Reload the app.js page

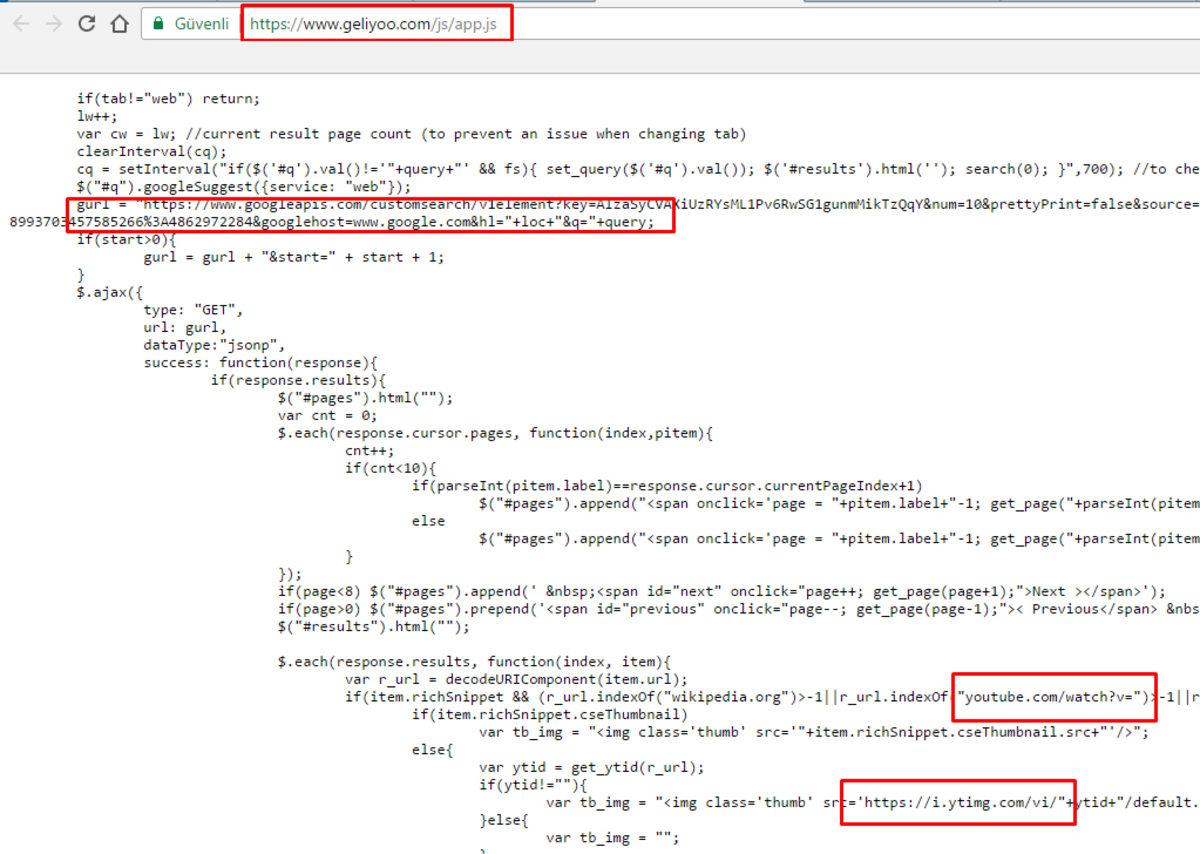tap(87, 24)
